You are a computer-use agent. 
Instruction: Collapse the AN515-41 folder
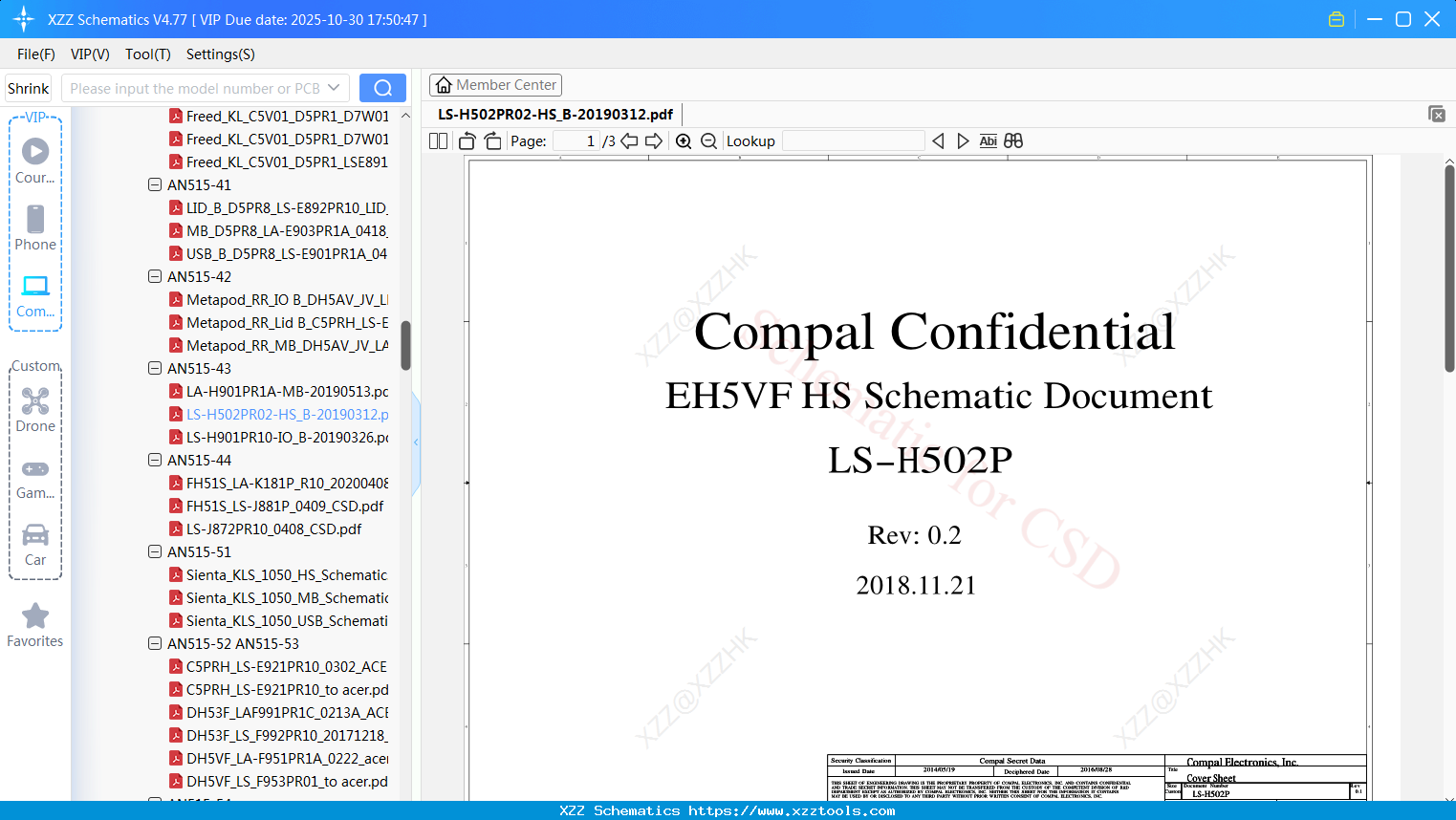tap(155, 184)
